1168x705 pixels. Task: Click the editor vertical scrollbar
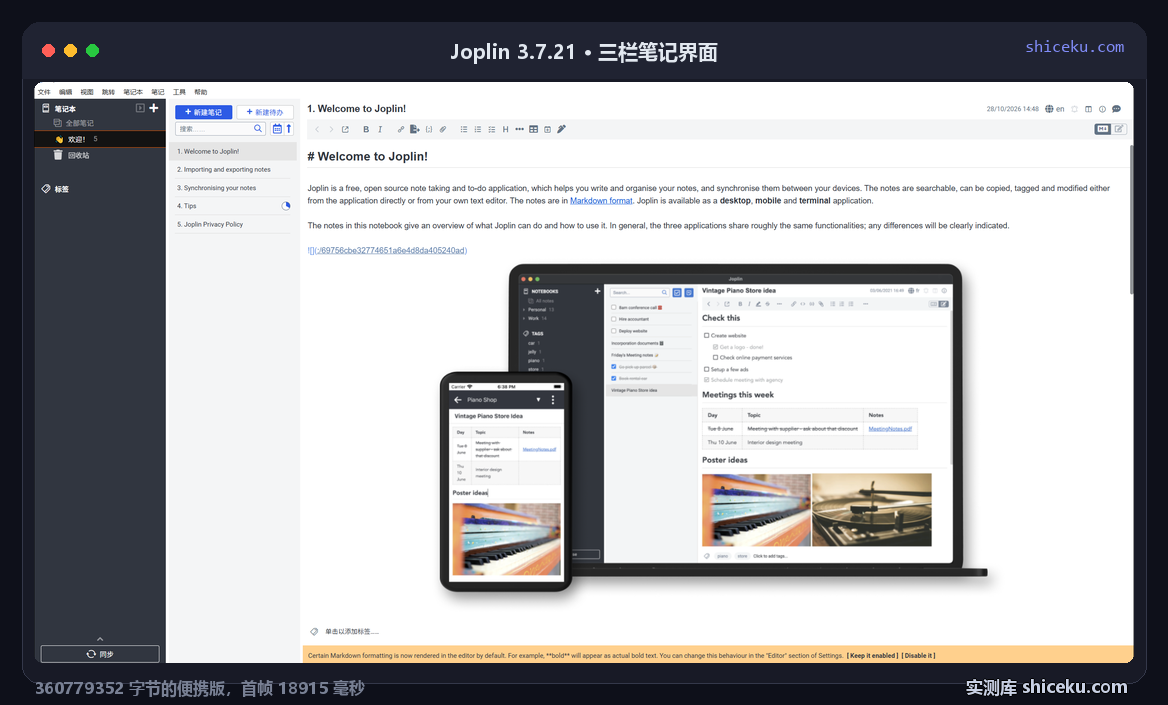[1131, 220]
